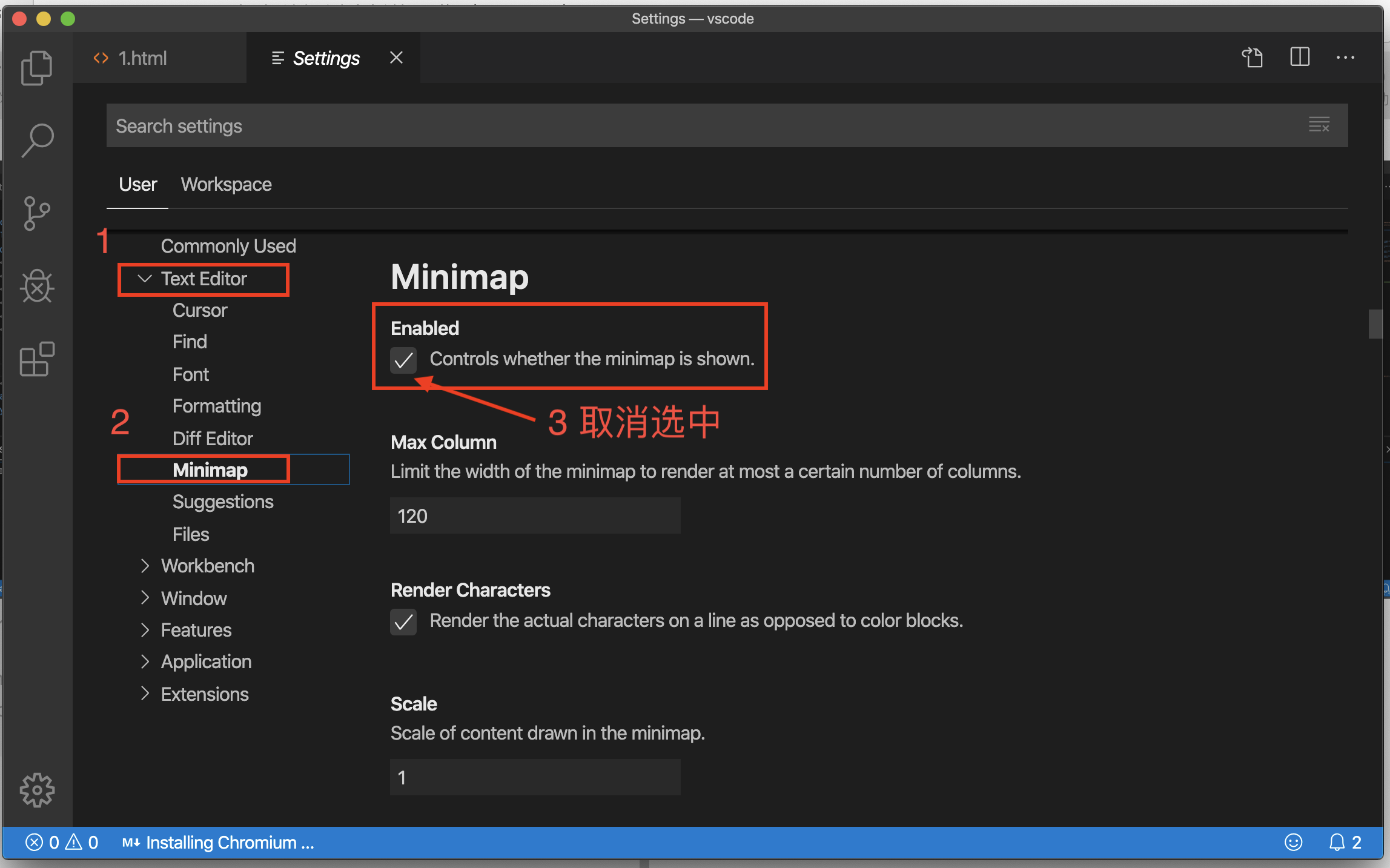
Task: Open the Extensions sidebar icon
Action: pos(37,359)
